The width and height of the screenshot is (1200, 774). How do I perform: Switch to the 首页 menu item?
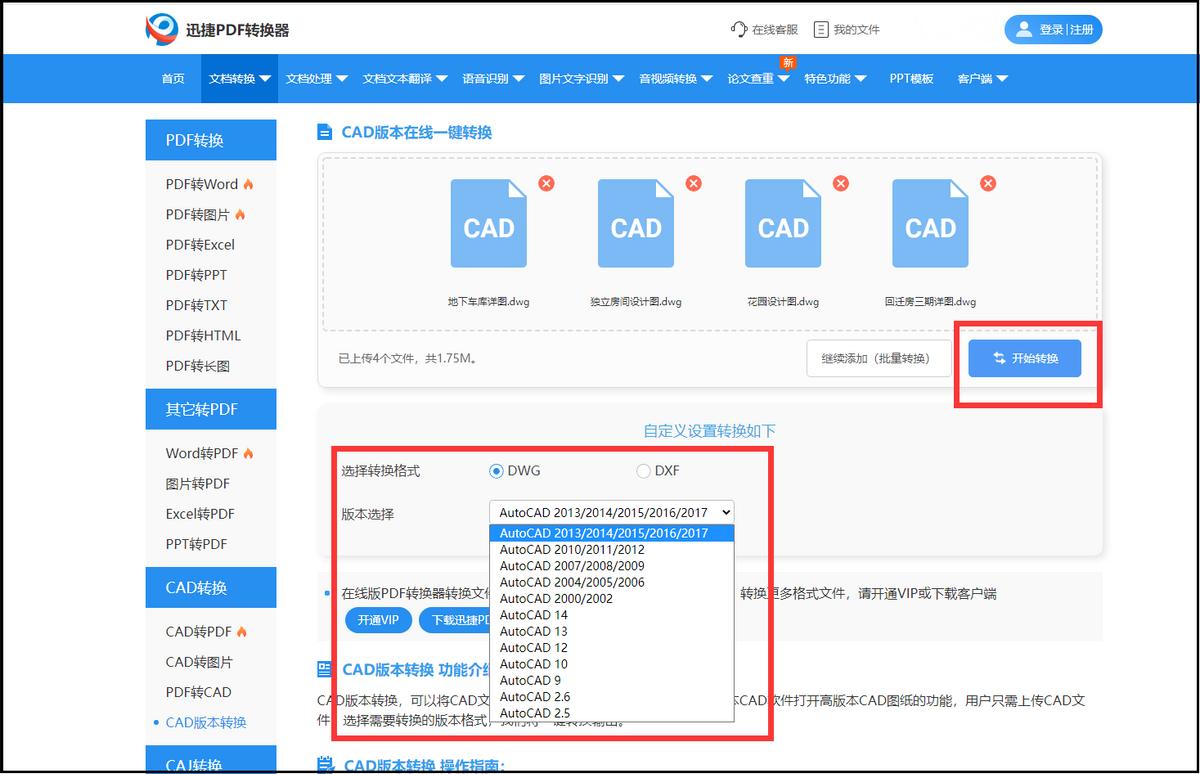(171, 78)
